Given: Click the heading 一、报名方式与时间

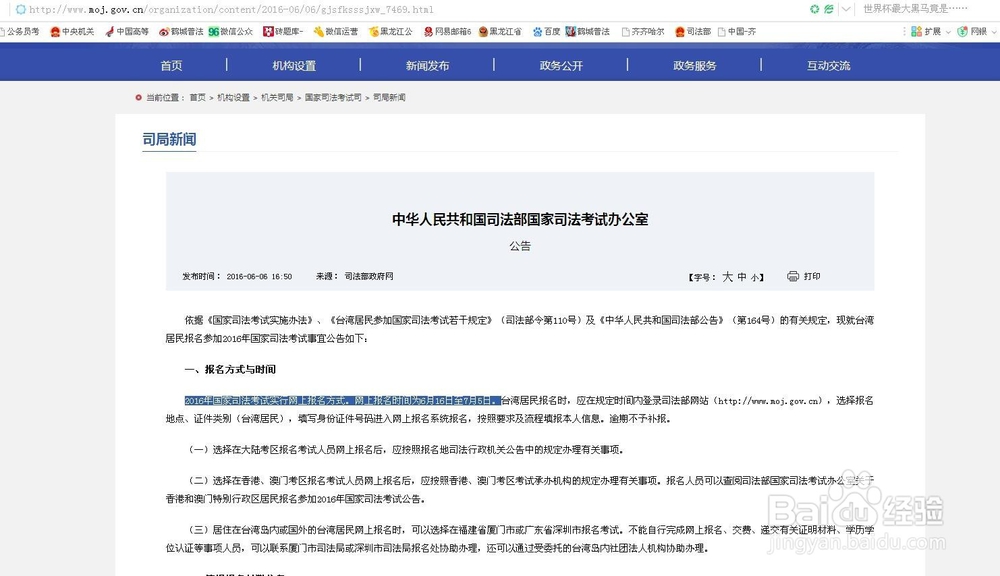Looking at the screenshot, I should pyautogui.click(x=230, y=369).
